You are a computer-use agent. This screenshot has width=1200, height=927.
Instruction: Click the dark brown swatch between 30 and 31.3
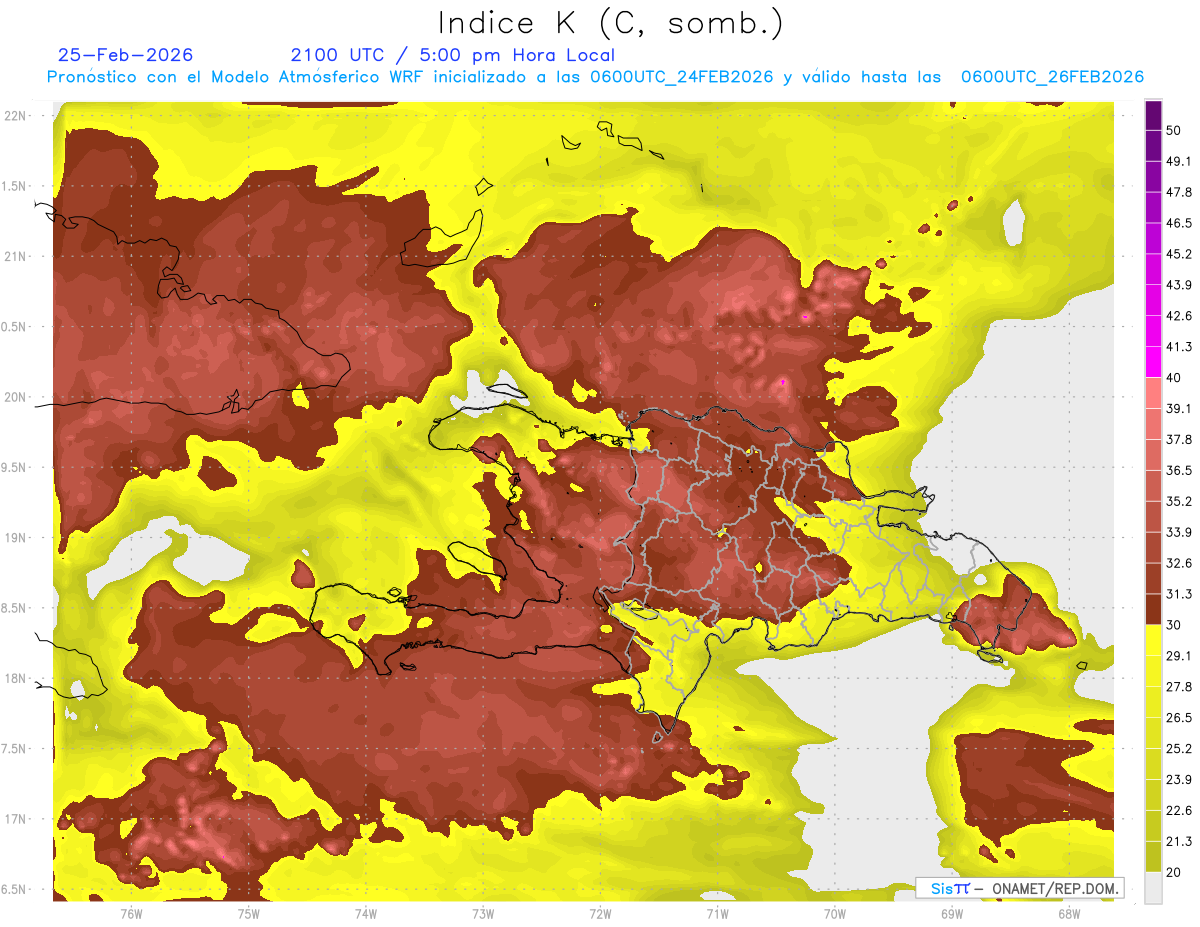point(1153,609)
